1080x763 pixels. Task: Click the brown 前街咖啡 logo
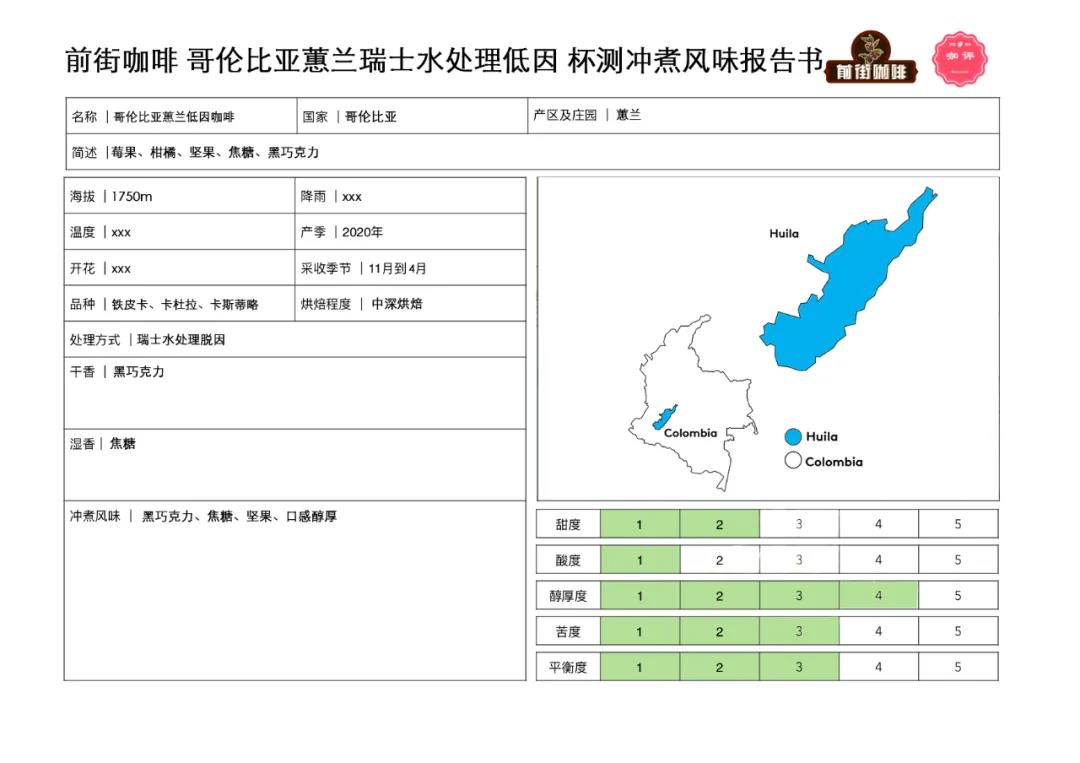pos(870,59)
